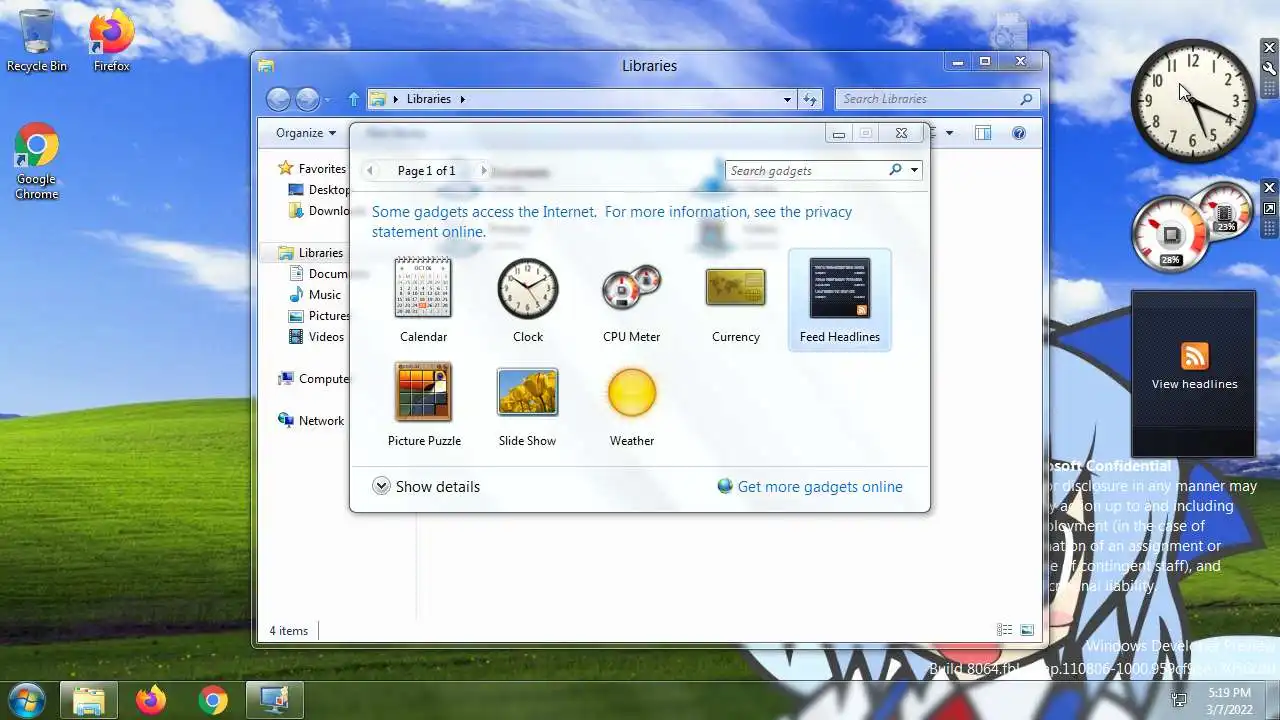Viewport: 1280px width, 720px height.
Task: Click the Libraries address bar
Action: coord(582,99)
